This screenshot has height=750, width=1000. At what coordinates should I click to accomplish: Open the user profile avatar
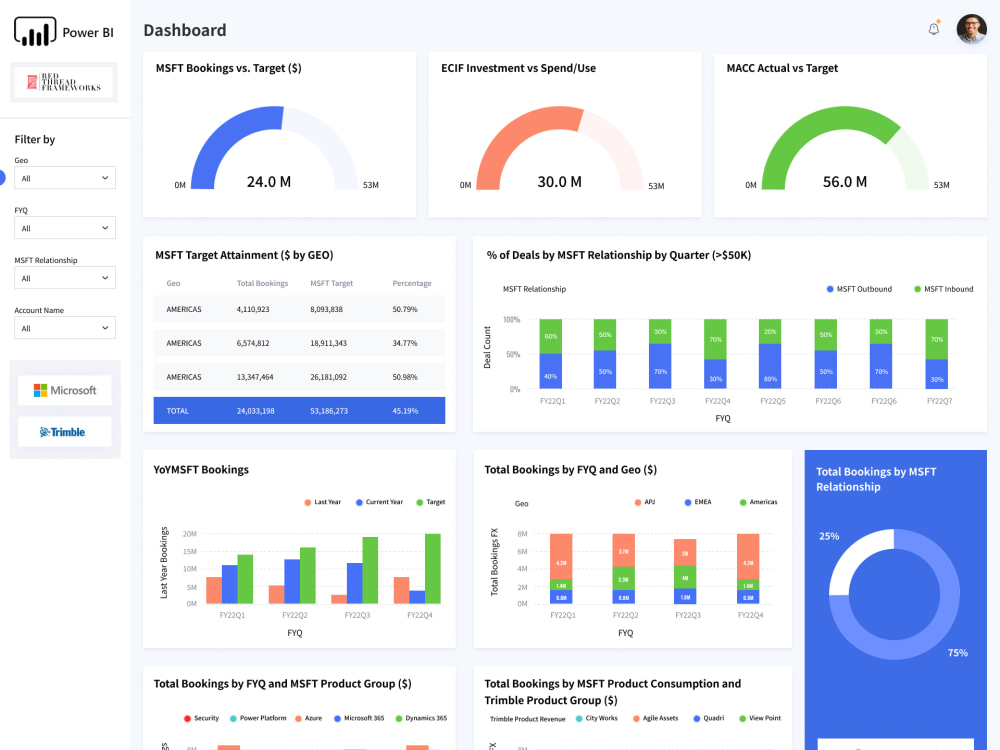coord(971,29)
